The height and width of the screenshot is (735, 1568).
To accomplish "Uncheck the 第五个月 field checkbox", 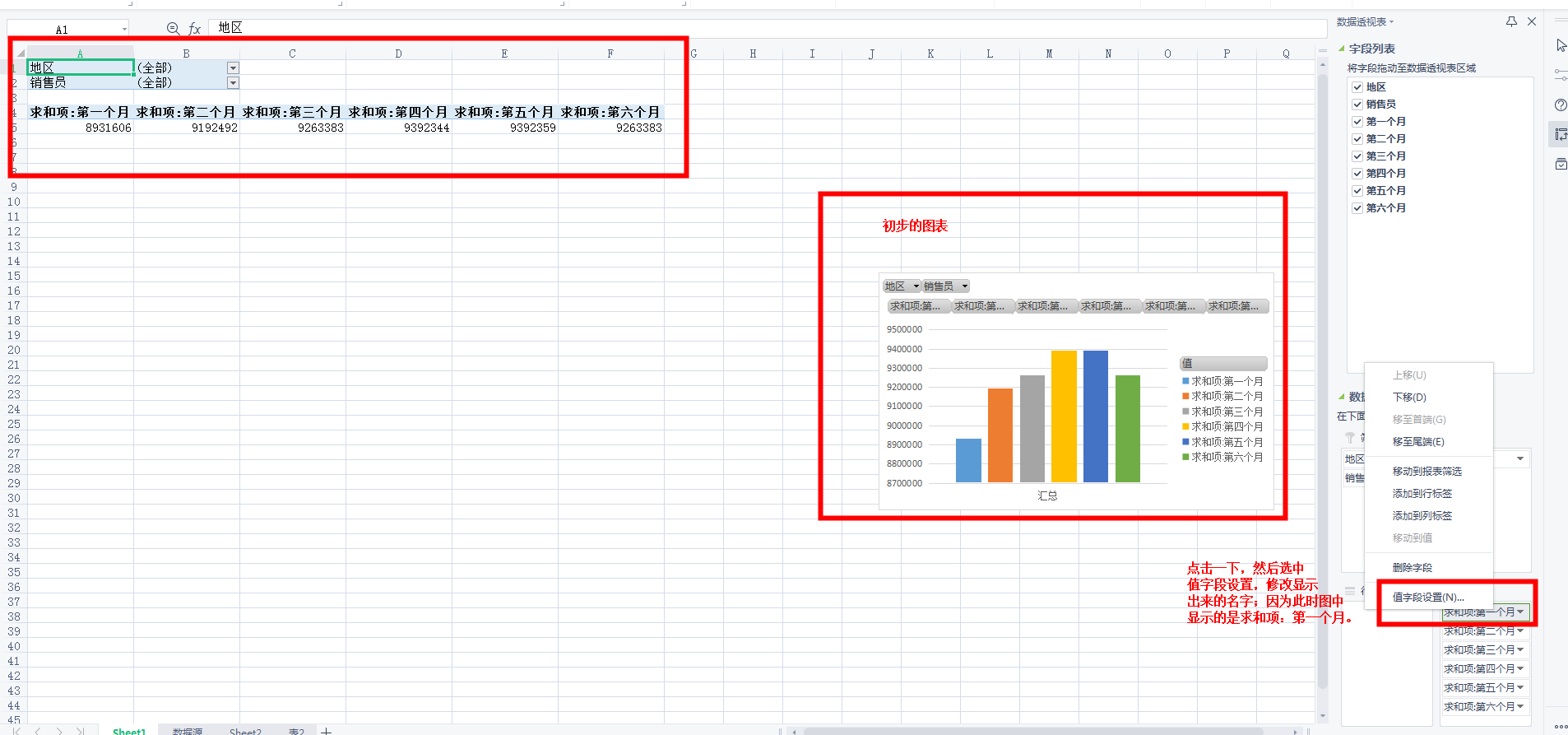I will click(x=1357, y=190).
